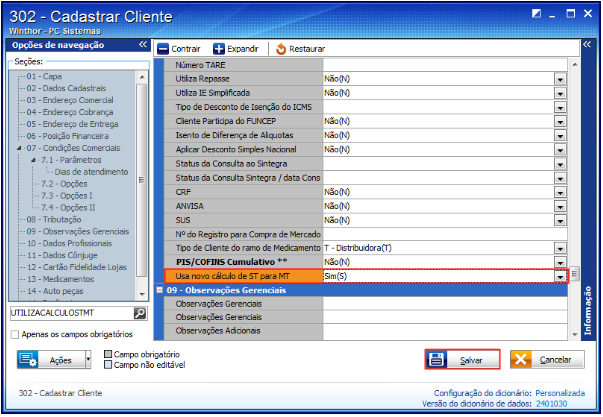Open Aplicar Desconto Simples Nacional dropdown

click(x=560, y=150)
